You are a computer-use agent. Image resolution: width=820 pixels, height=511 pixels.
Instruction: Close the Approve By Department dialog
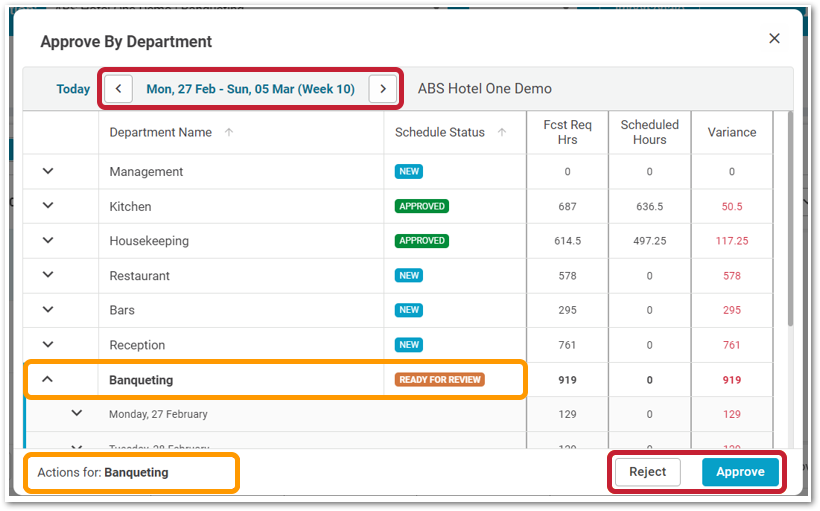tap(774, 39)
